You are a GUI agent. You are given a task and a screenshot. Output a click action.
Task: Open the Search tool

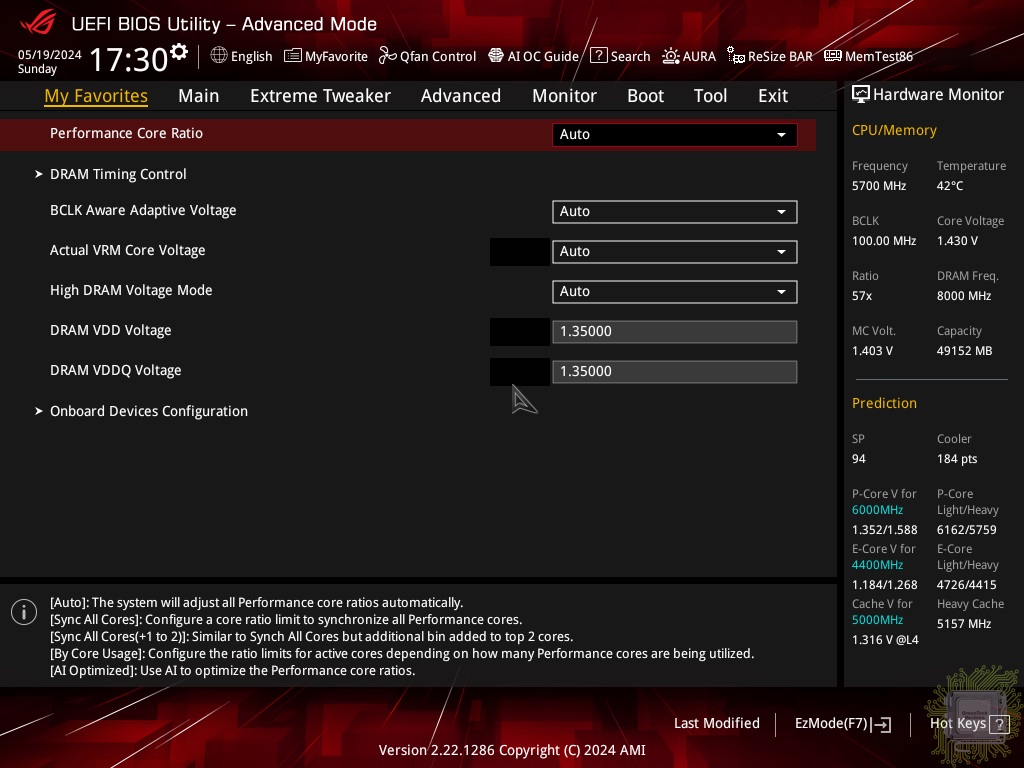tap(620, 56)
